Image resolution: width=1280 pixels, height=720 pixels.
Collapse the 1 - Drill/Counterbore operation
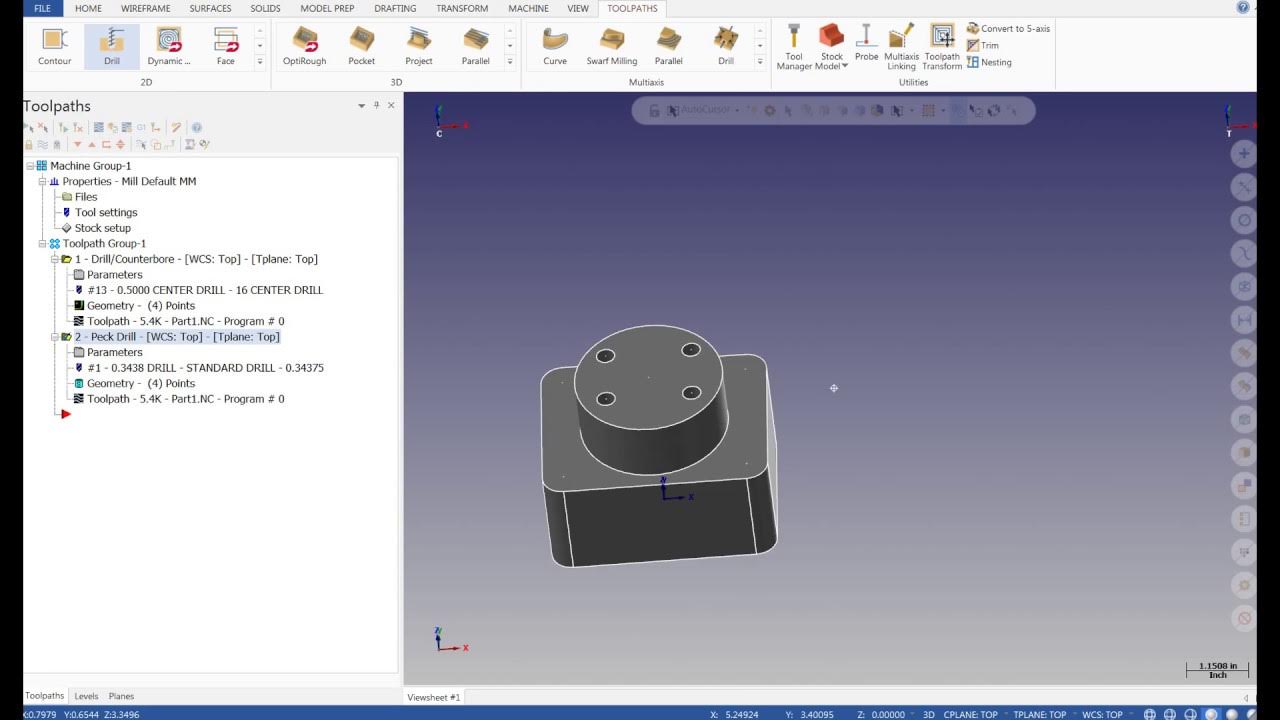54,259
